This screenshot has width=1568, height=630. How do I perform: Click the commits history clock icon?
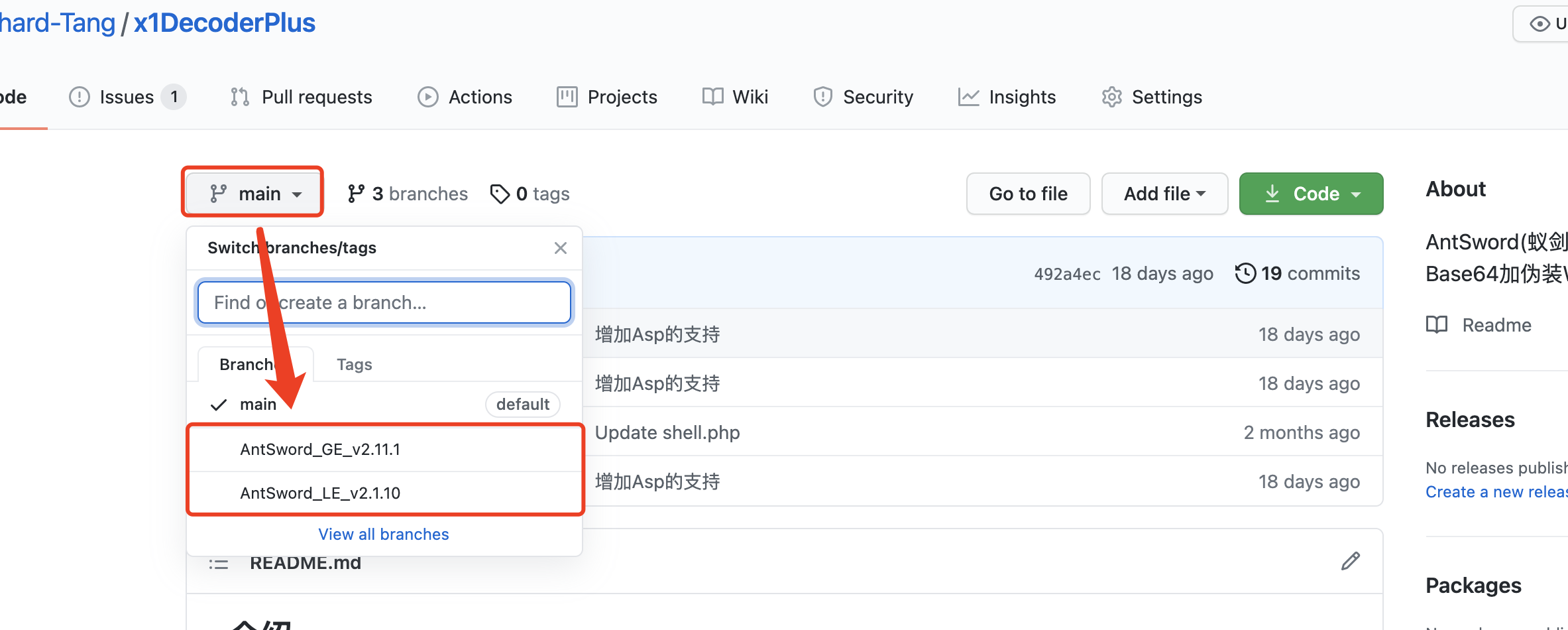click(x=1245, y=273)
